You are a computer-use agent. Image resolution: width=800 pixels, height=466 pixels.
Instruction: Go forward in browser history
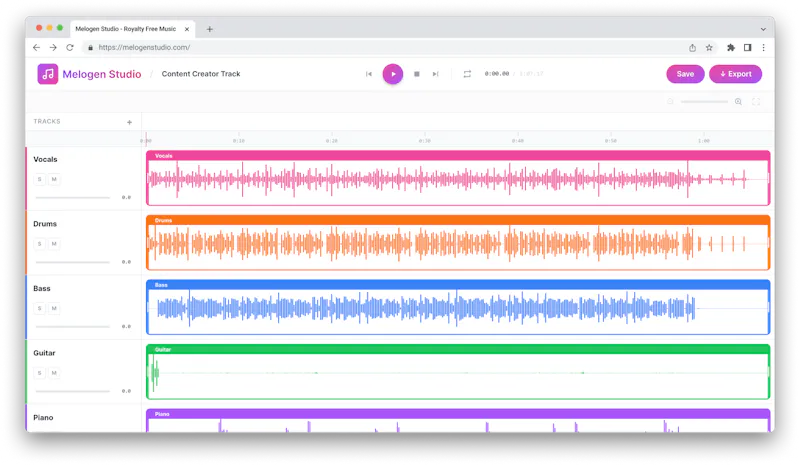53,47
